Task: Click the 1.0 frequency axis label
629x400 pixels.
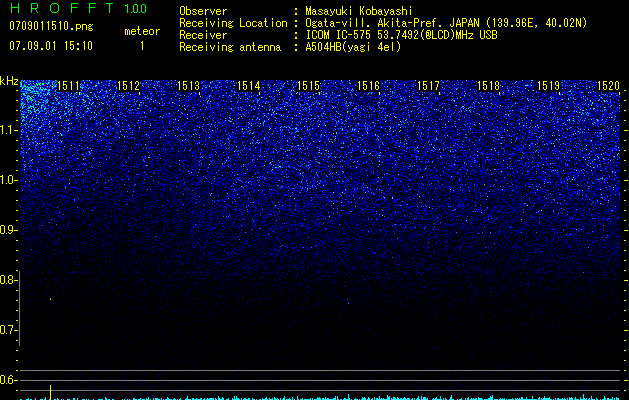Action: click(9, 180)
